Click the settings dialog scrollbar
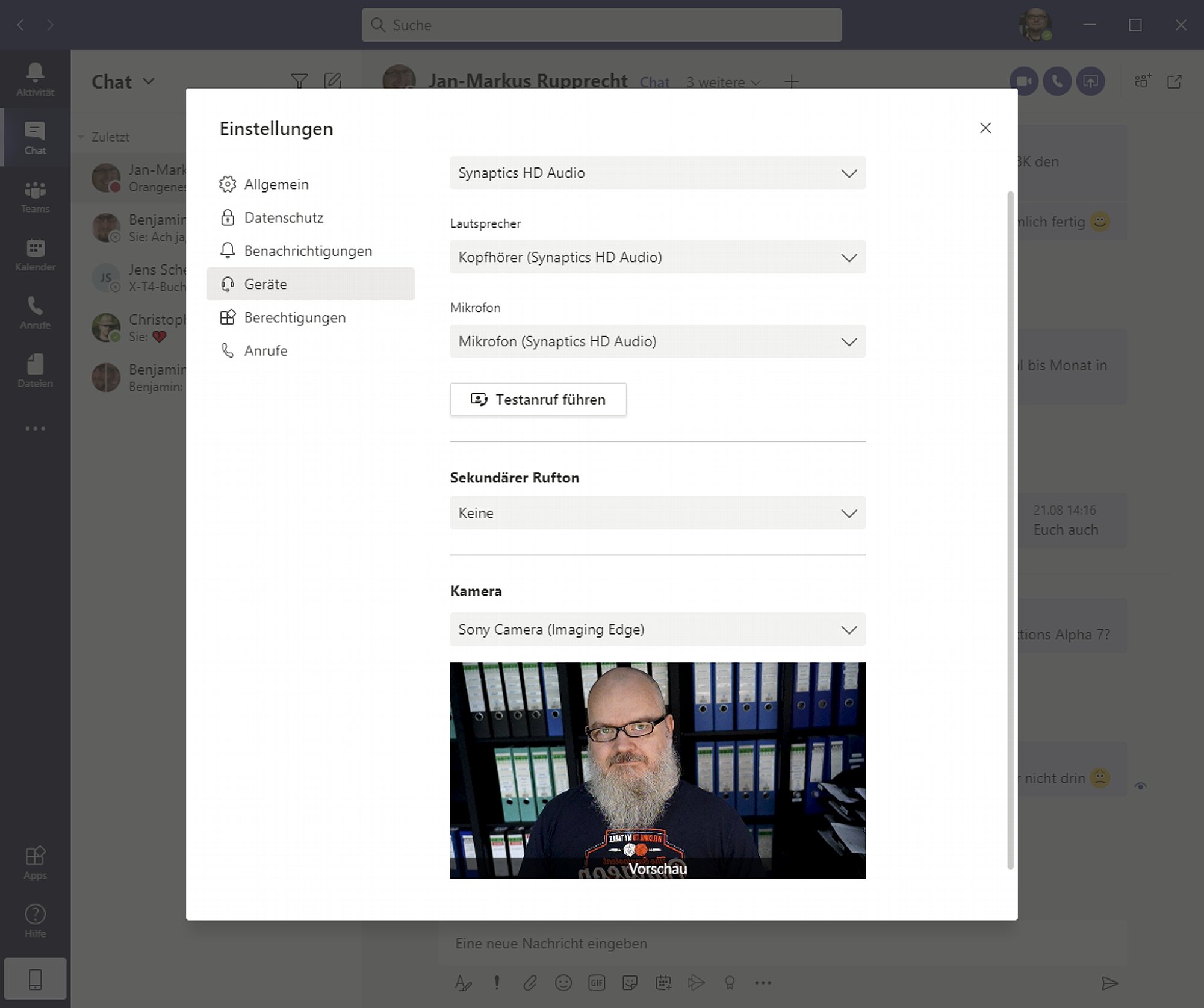 coord(1010,530)
